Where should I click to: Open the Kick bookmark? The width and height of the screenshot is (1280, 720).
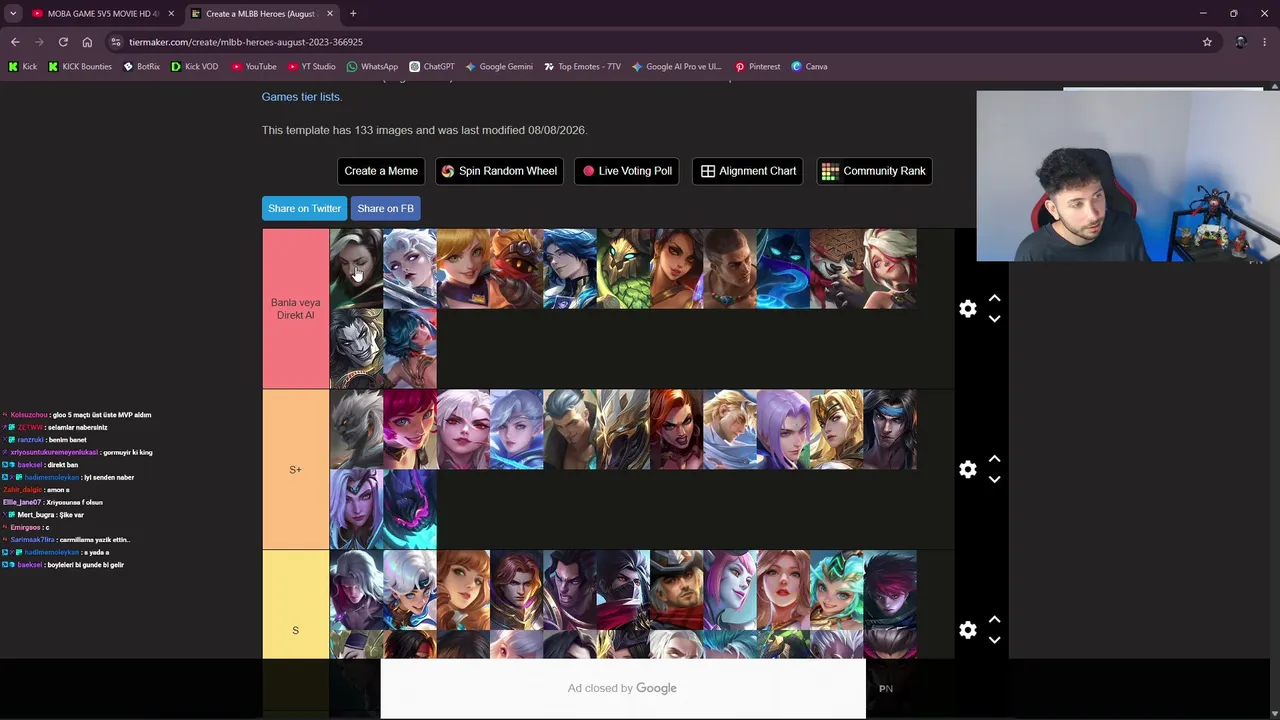[22, 66]
